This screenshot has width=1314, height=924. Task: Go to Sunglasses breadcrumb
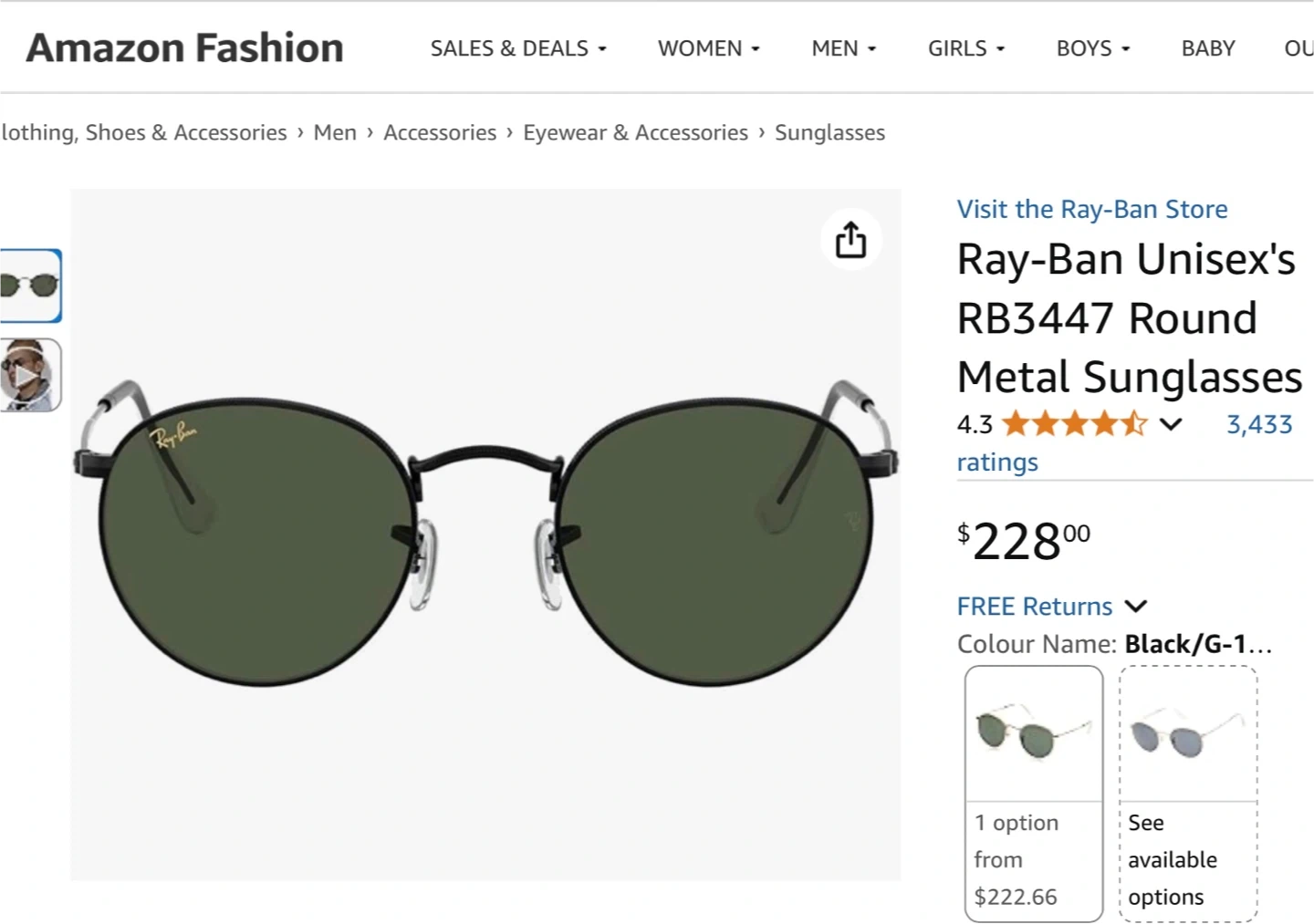829,132
